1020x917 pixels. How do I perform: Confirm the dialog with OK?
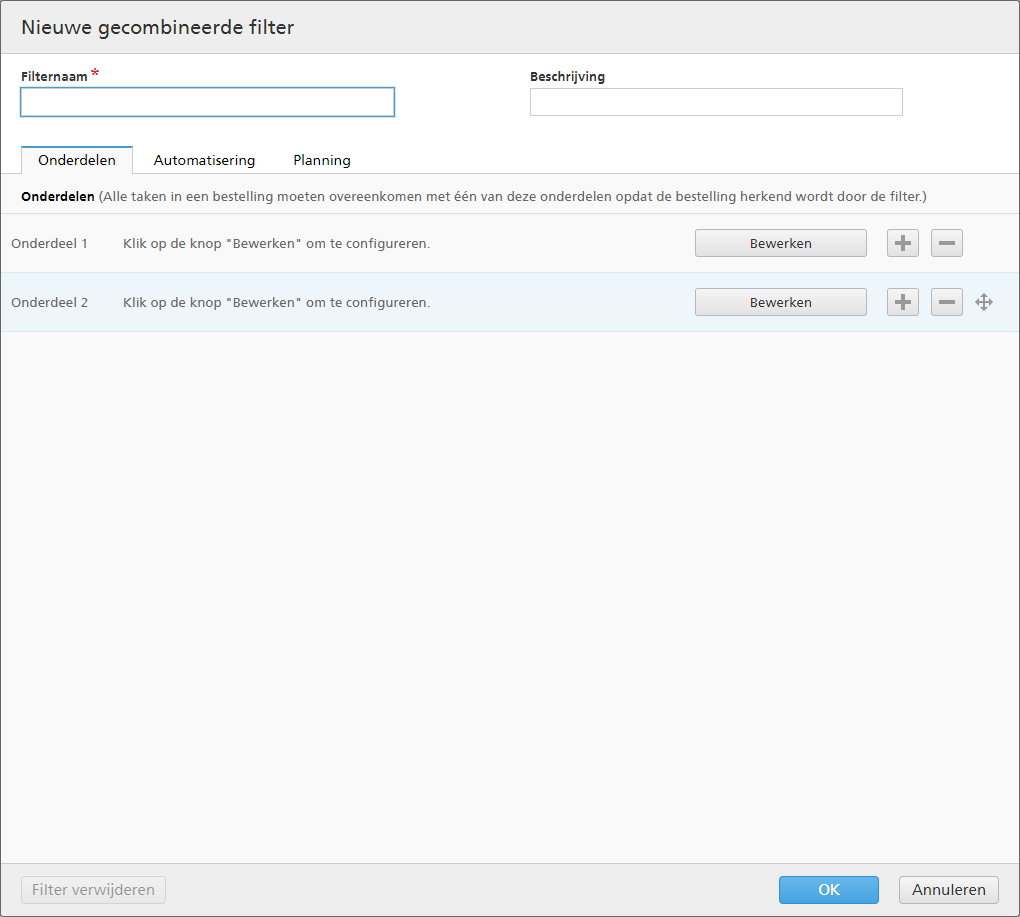[x=828, y=890]
